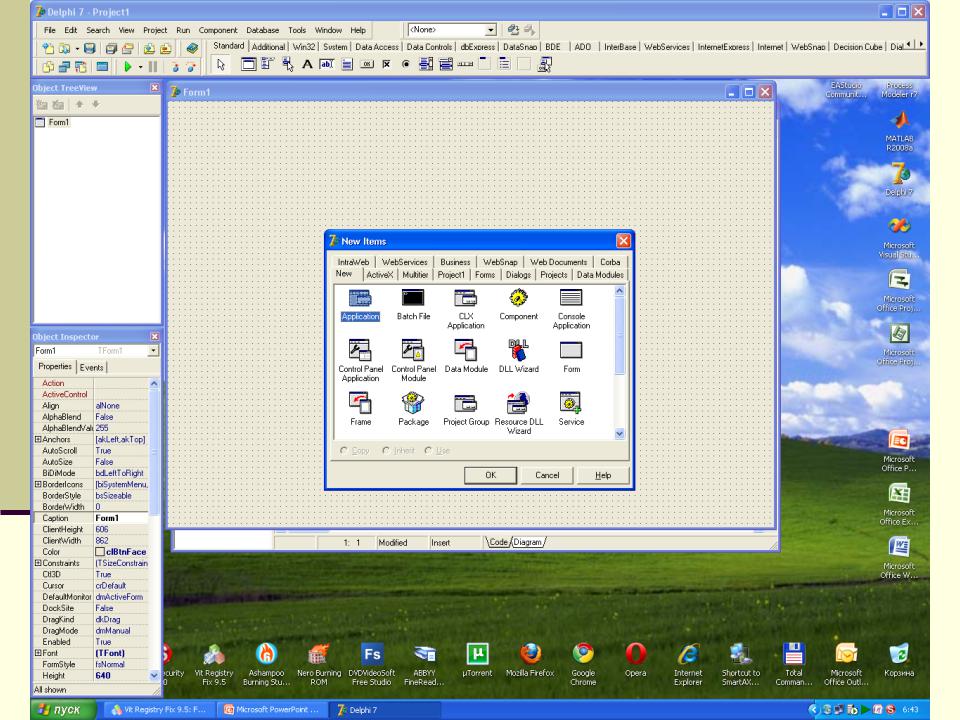Select the Console Application item
The image size is (960, 720).
click(571, 309)
